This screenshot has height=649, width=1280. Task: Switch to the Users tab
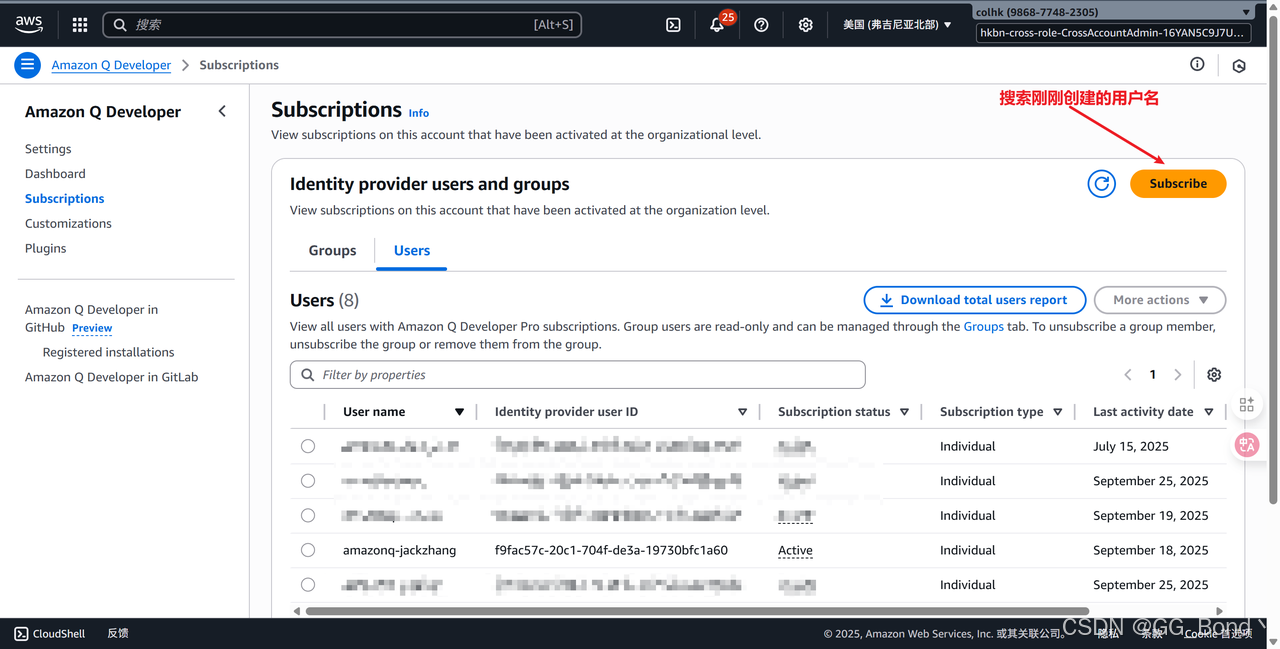pos(412,251)
